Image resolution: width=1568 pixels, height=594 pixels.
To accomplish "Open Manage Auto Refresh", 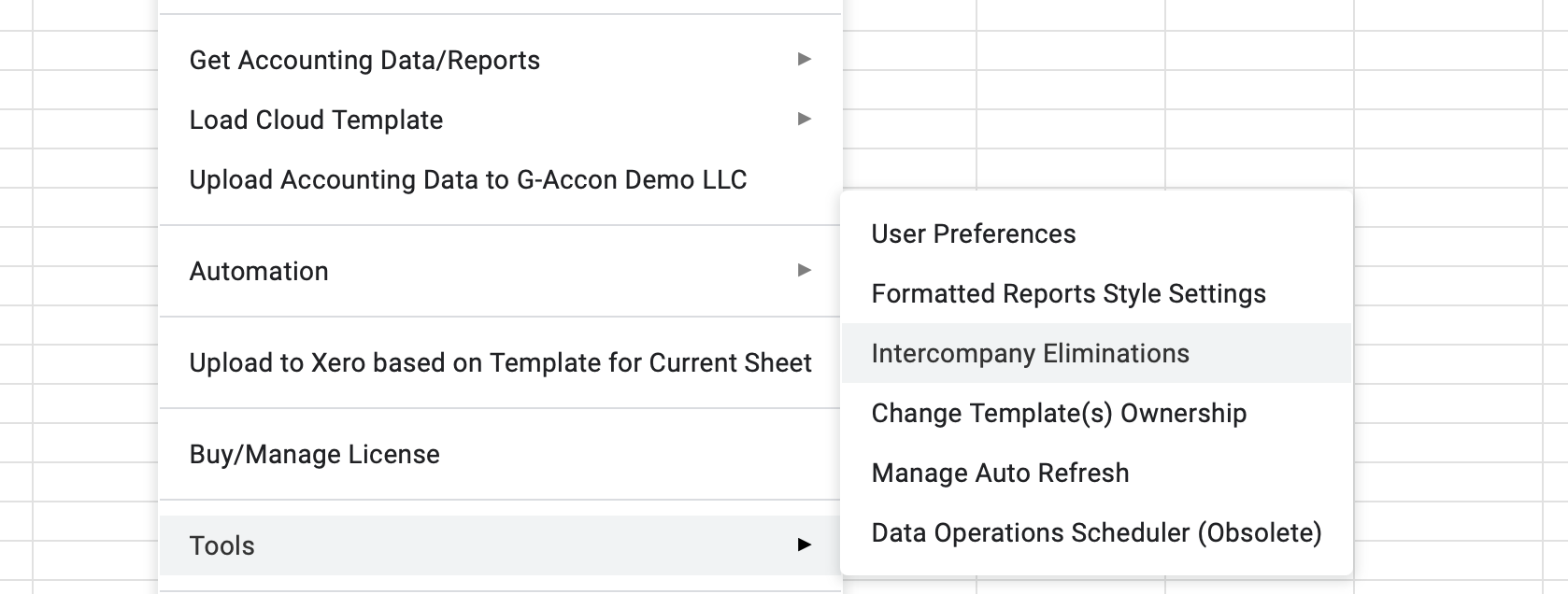I will coord(1000,474).
